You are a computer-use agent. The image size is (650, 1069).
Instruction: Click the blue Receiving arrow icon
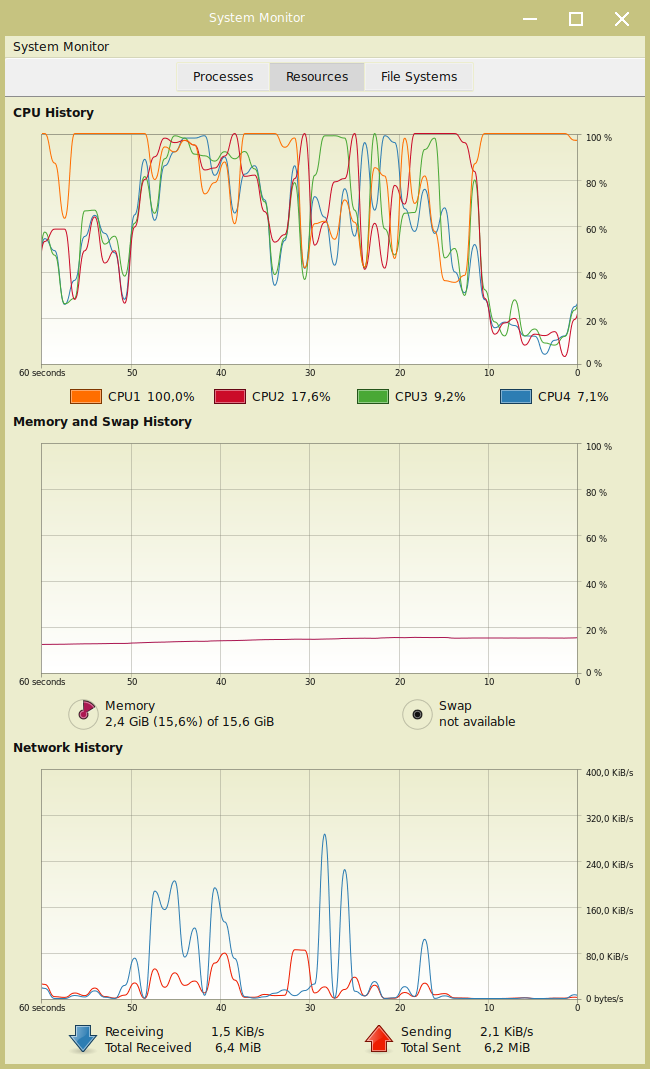83,1038
